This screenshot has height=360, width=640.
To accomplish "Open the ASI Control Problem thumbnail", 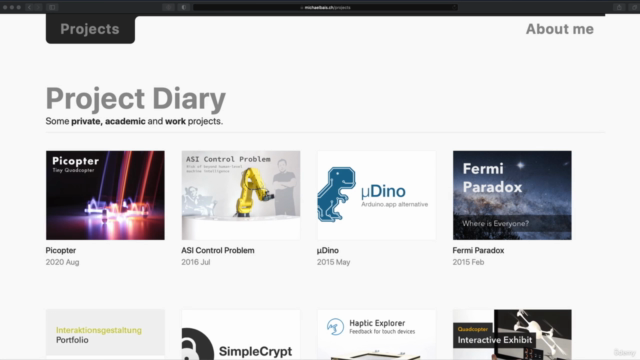I will coord(241,195).
